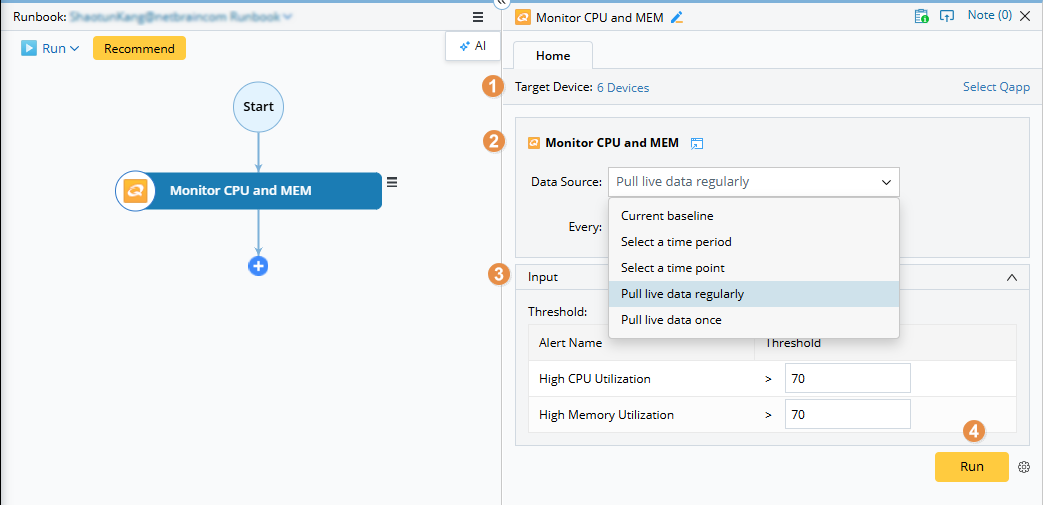Collapse the left pane with double-chevron
Image resolution: width=1044 pixels, height=505 pixels.
502,4
